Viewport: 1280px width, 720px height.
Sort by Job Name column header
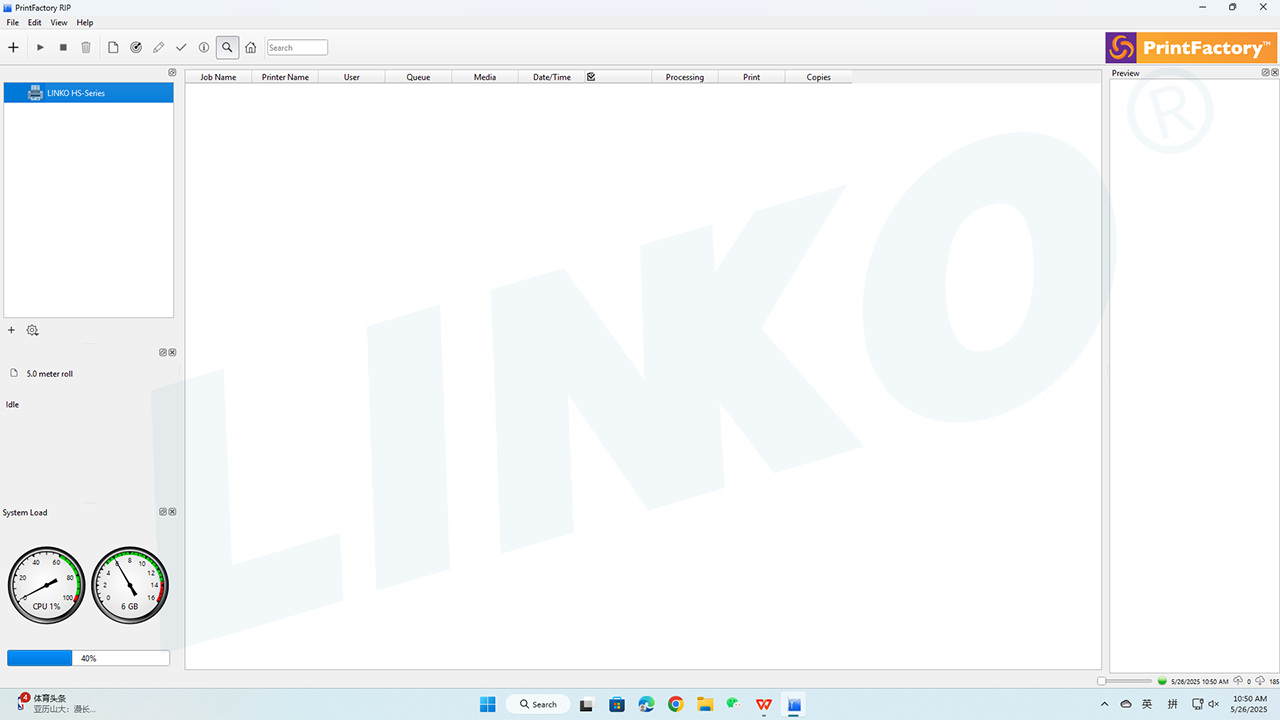click(x=218, y=77)
